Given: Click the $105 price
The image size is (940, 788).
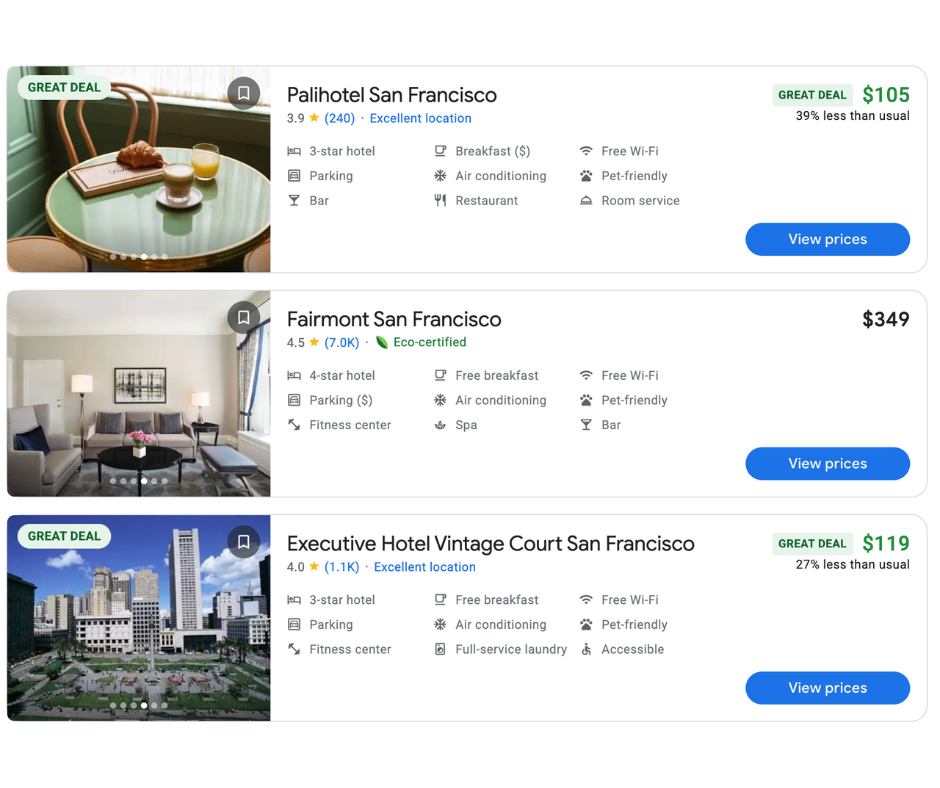Looking at the screenshot, I should [885, 95].
